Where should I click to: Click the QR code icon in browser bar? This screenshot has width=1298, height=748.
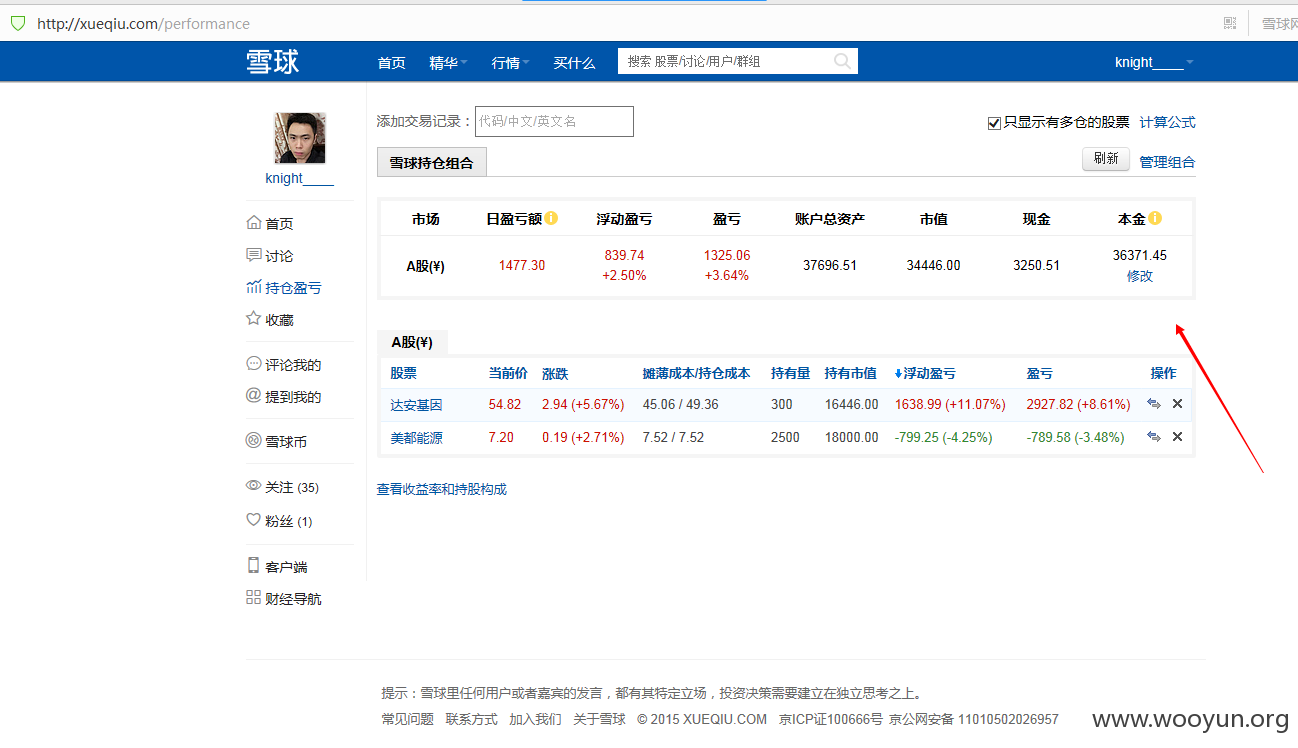1230,23
